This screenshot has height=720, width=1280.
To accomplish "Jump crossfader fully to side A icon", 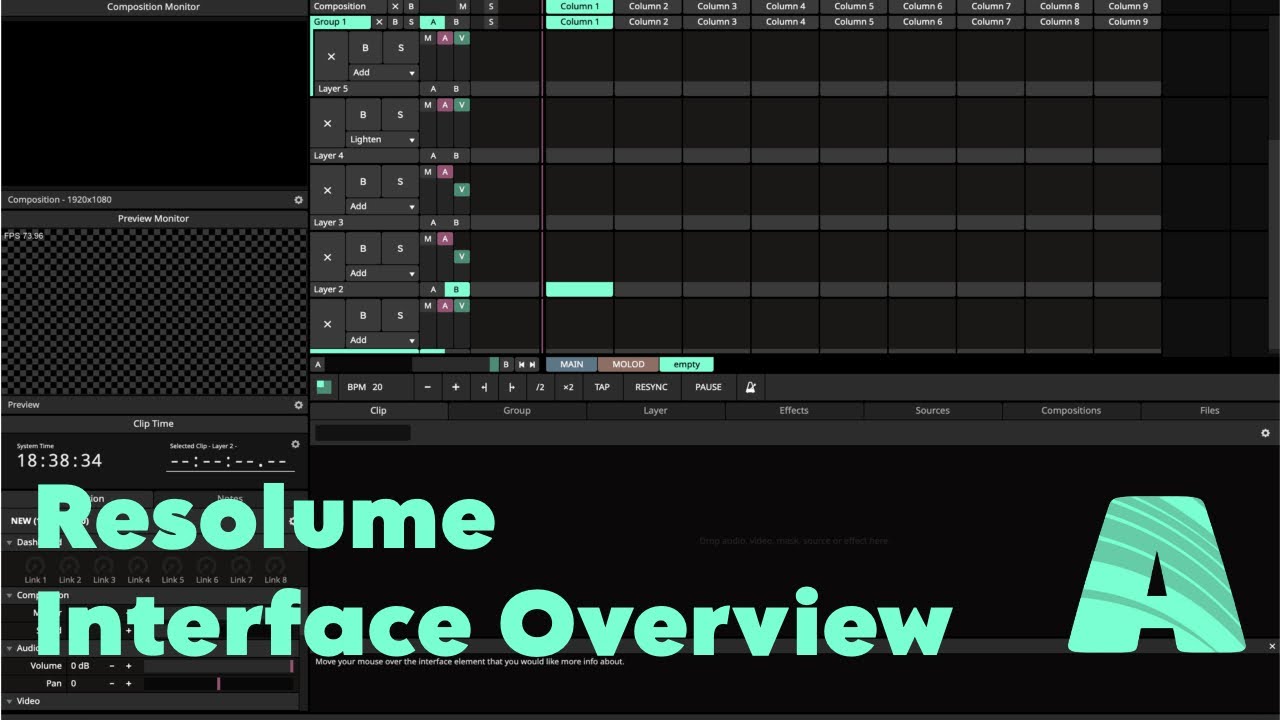I will 521,365.
